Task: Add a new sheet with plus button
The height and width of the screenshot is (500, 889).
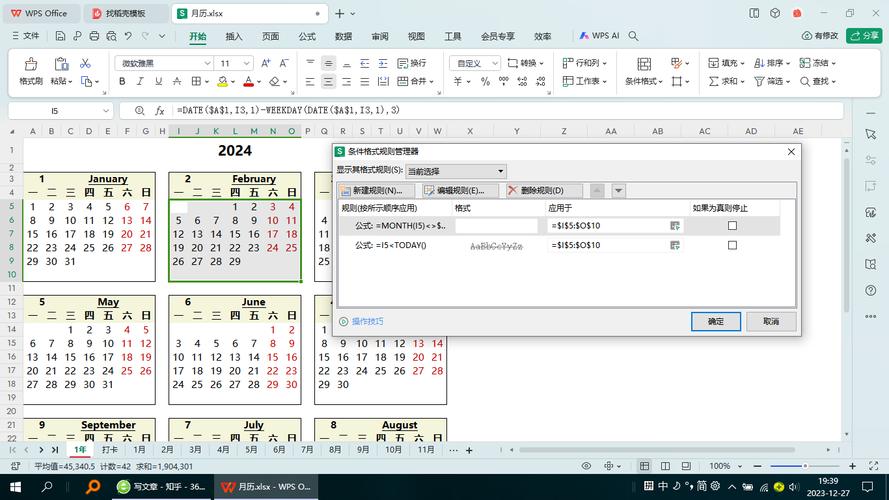Action: click(469, 450)
